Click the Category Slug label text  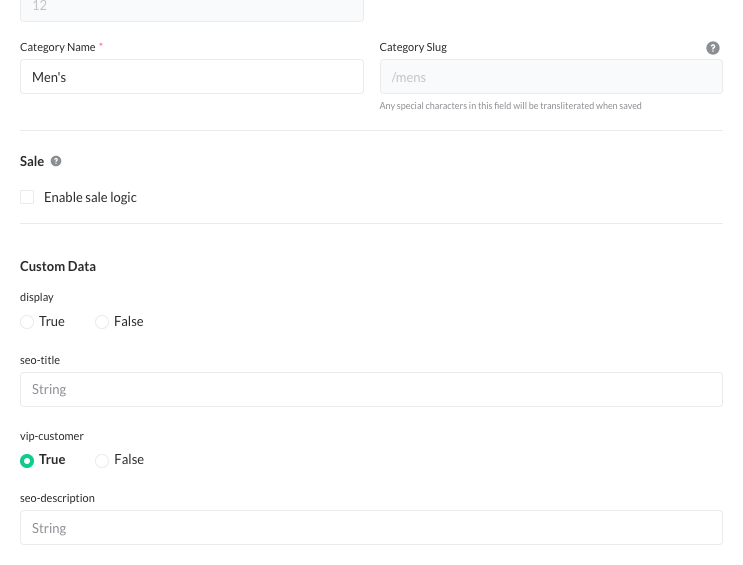pos(413,47)
